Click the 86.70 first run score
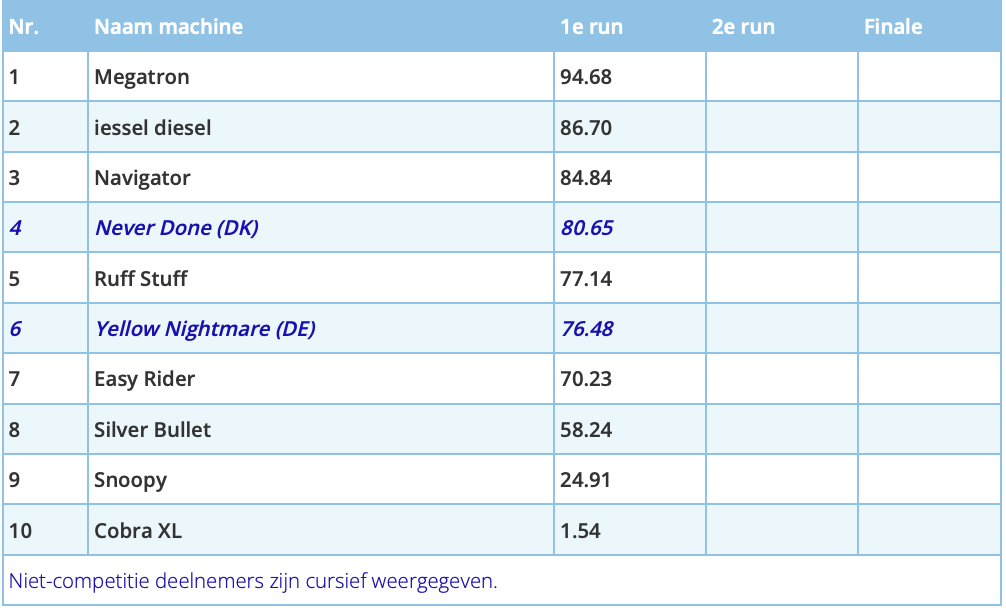This screenshot has width=1006, height=608. coord(586,128)
